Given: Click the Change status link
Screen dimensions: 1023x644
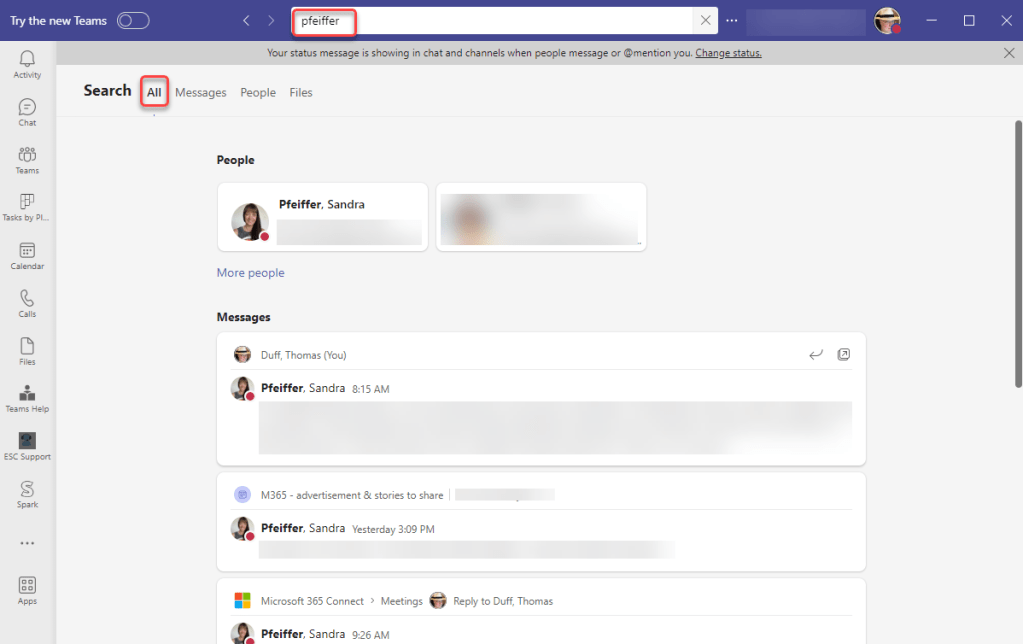Looking at the screenshot, I should coord(728,53).
